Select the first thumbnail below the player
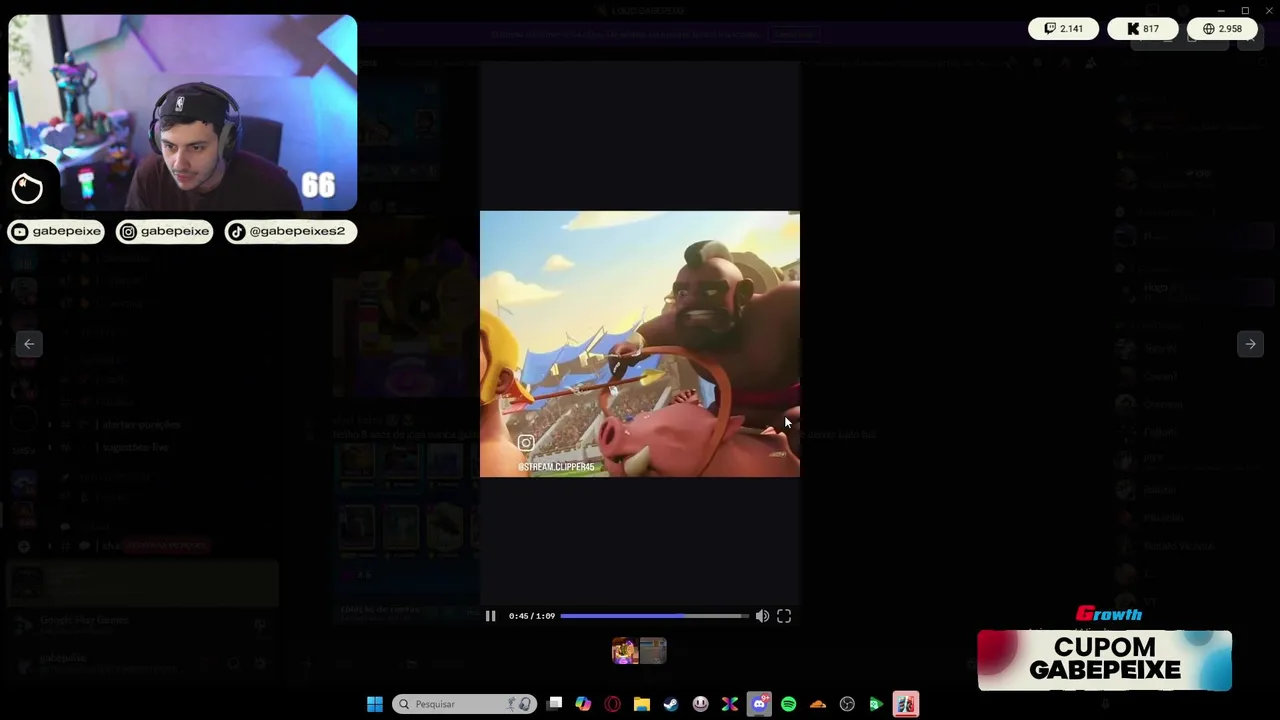Image resolution: width=1280 pixels, height=720 pixels. click(625, 651)
